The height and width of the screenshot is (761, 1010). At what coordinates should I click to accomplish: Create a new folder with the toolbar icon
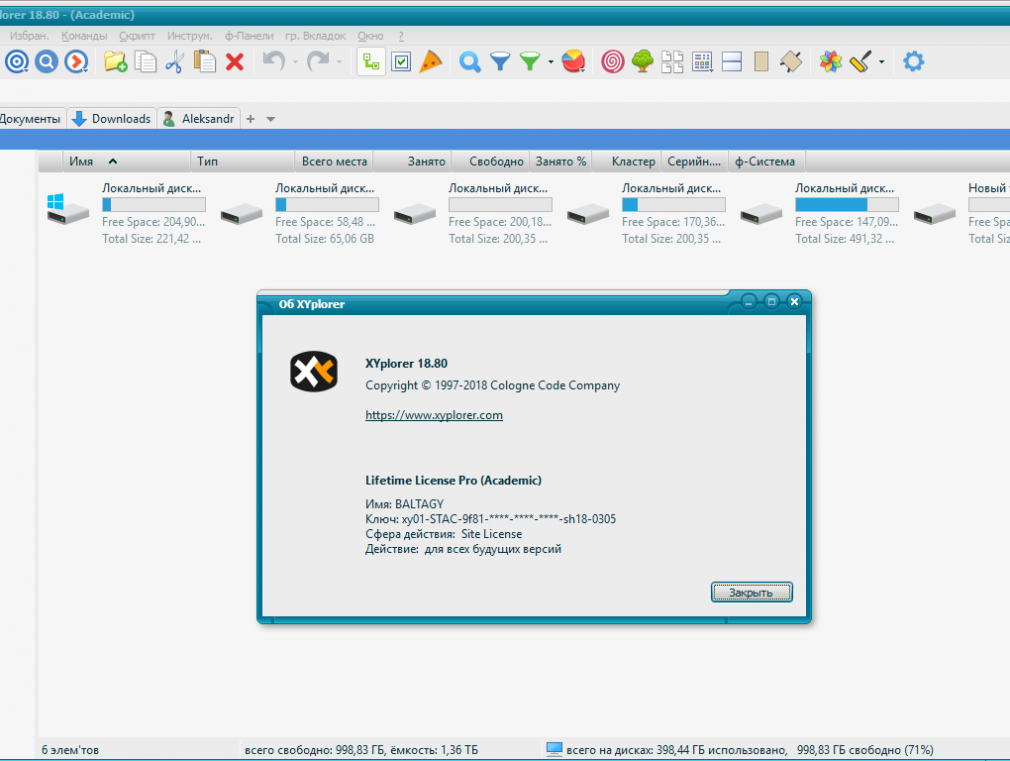[115, 62]
